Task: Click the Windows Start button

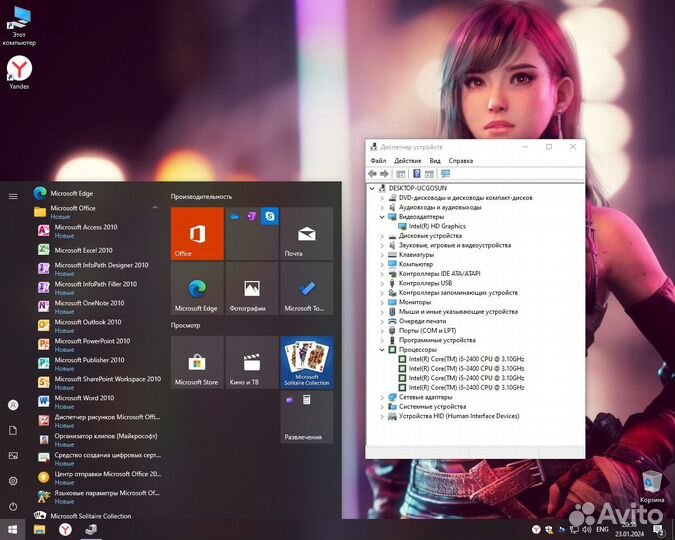Action: [x=12, y=529]
